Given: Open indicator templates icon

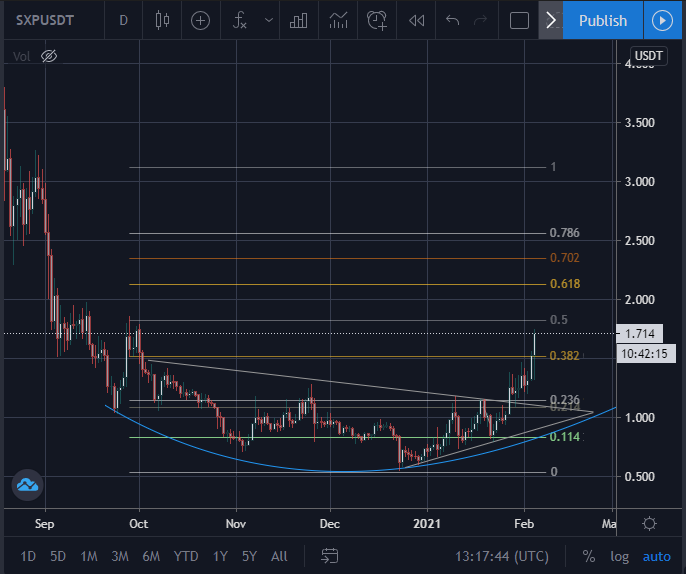Looking at the screenshot, I should [338, 21].
